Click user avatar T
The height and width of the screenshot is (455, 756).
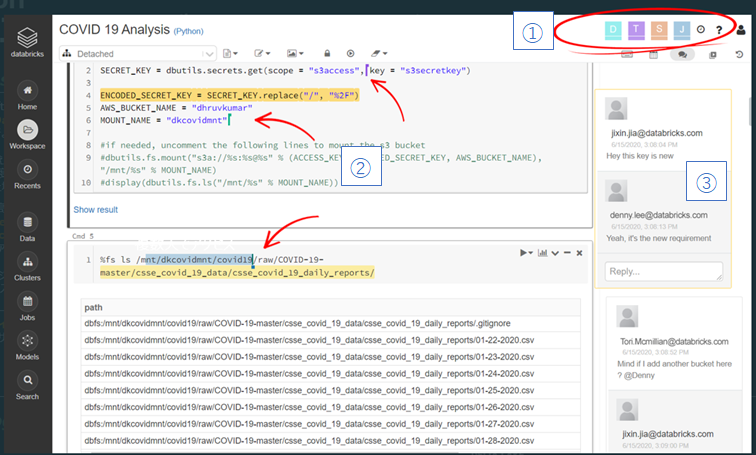[x=636, y=29]
